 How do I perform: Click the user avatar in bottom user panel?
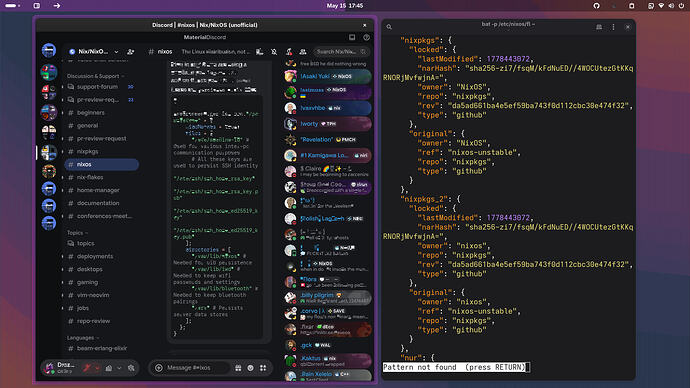tap(50, 367)
